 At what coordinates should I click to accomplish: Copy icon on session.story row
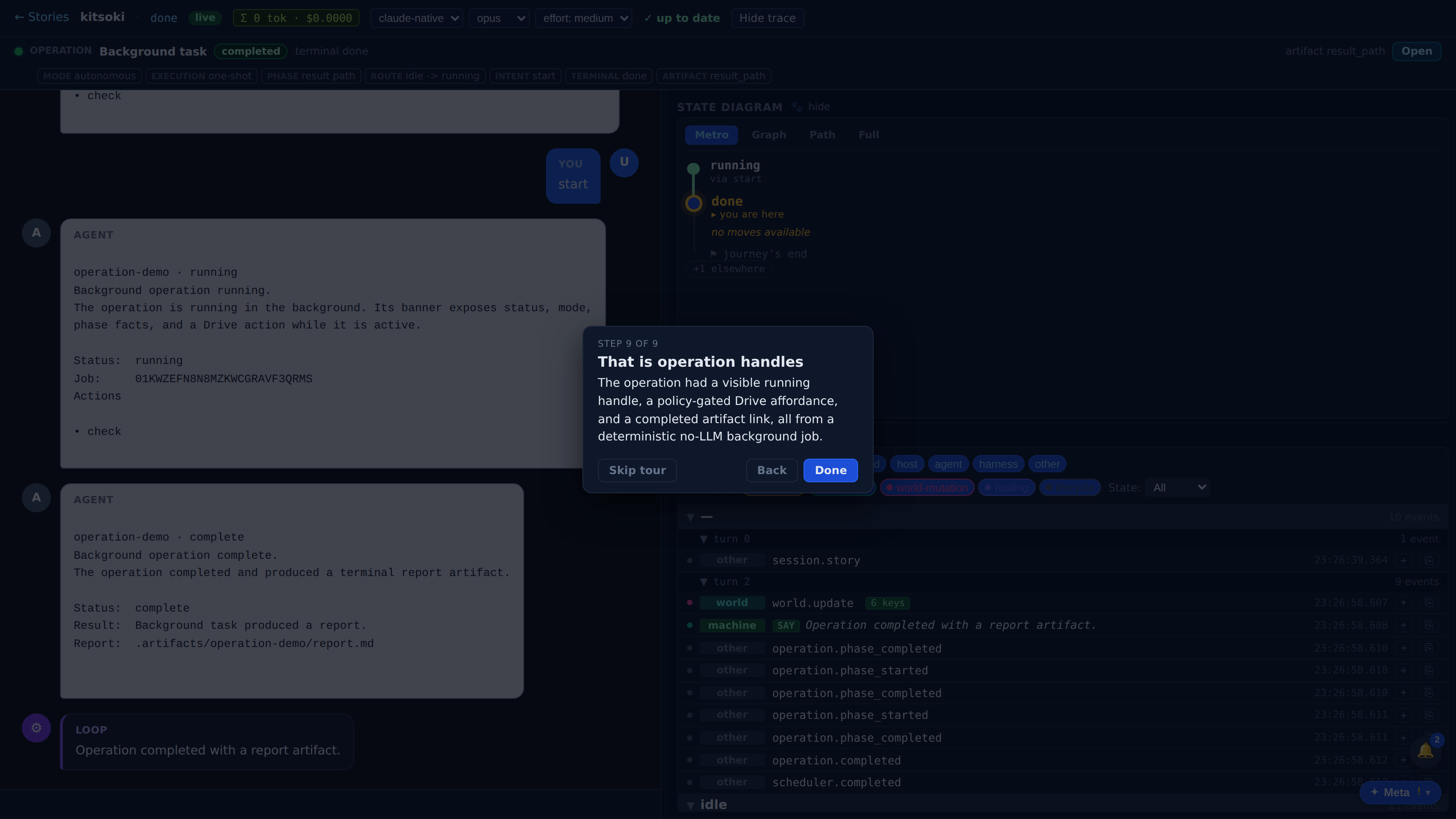[1428, 561]
